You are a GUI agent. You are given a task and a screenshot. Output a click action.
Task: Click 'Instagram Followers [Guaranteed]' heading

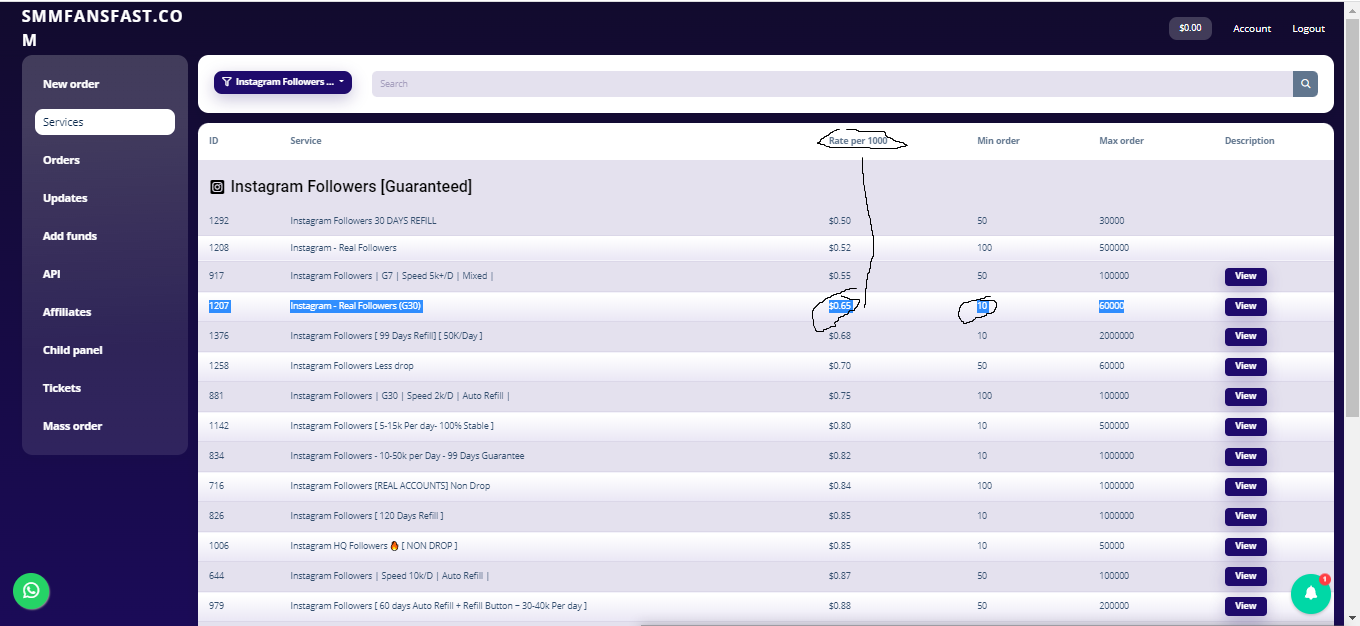coord(351,187)
